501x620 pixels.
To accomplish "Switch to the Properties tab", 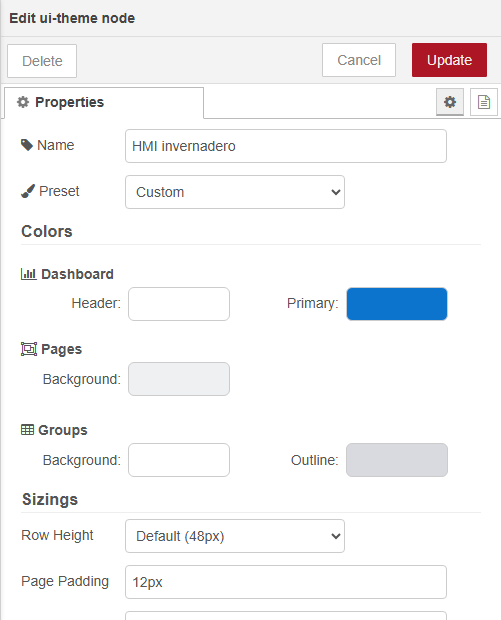I will (x=104, y=102).
